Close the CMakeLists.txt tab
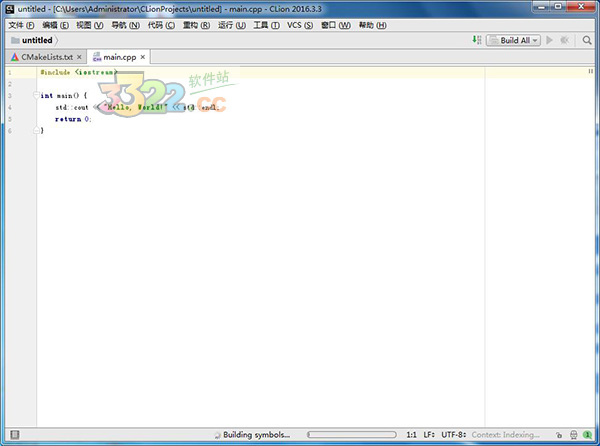 click(79, 57)
